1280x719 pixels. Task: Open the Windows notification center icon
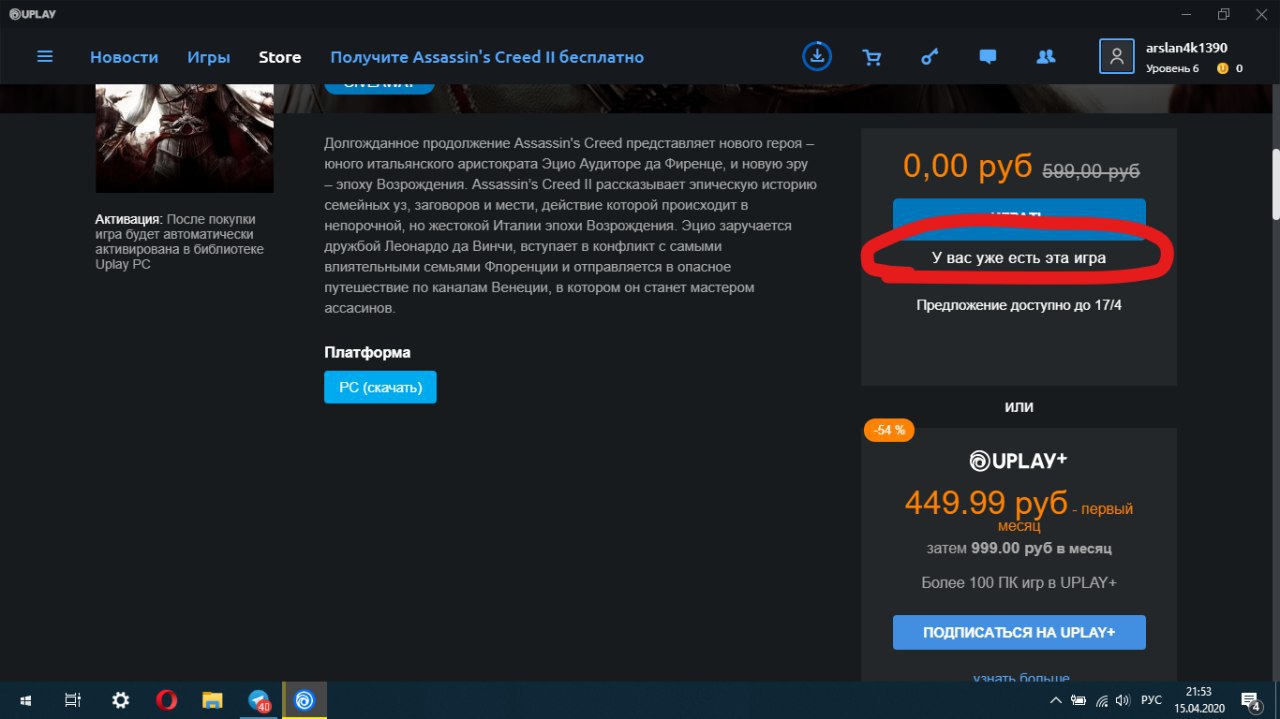[x=1251, y=701]
